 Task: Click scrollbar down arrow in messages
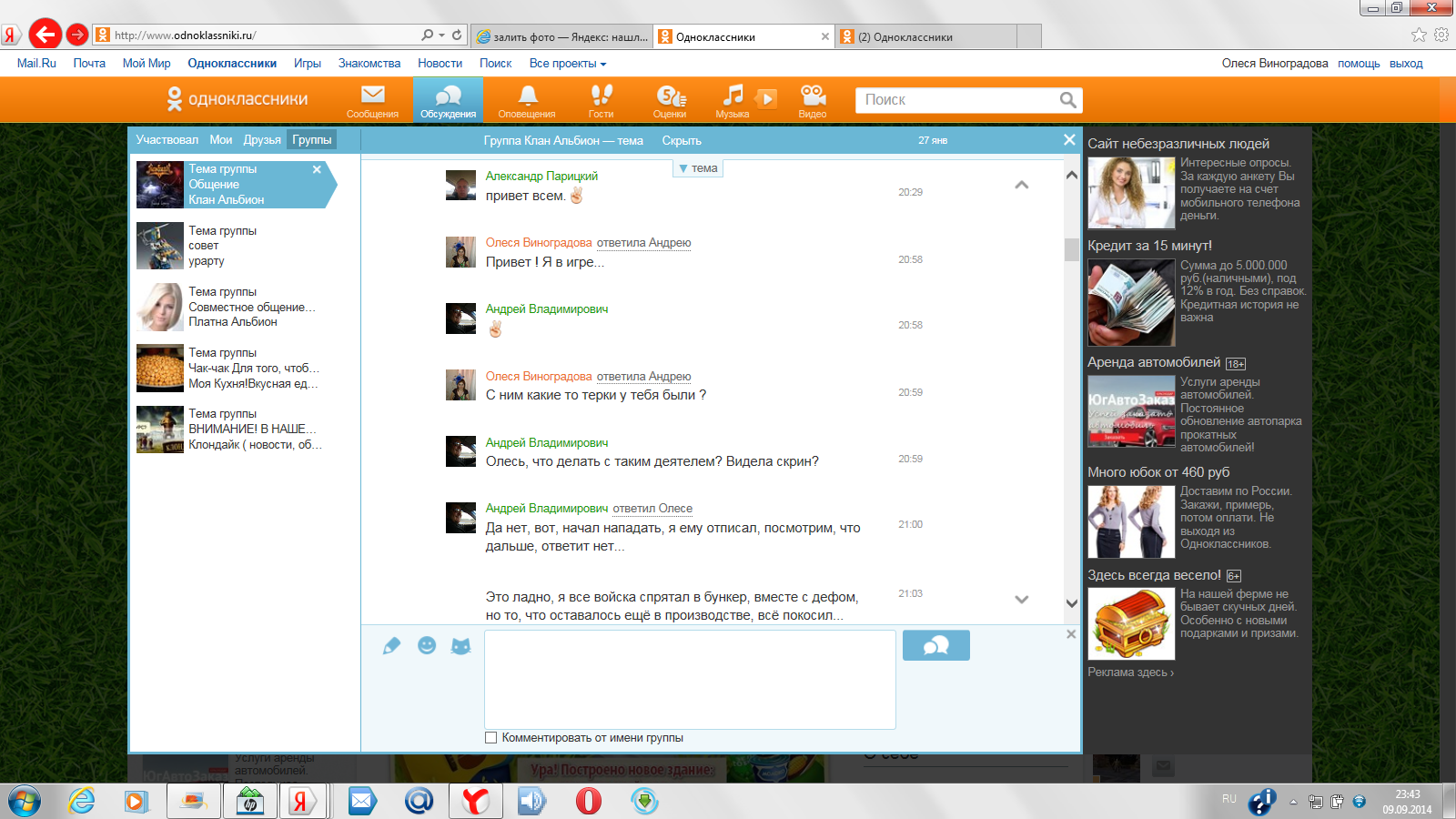[1071, 603]
